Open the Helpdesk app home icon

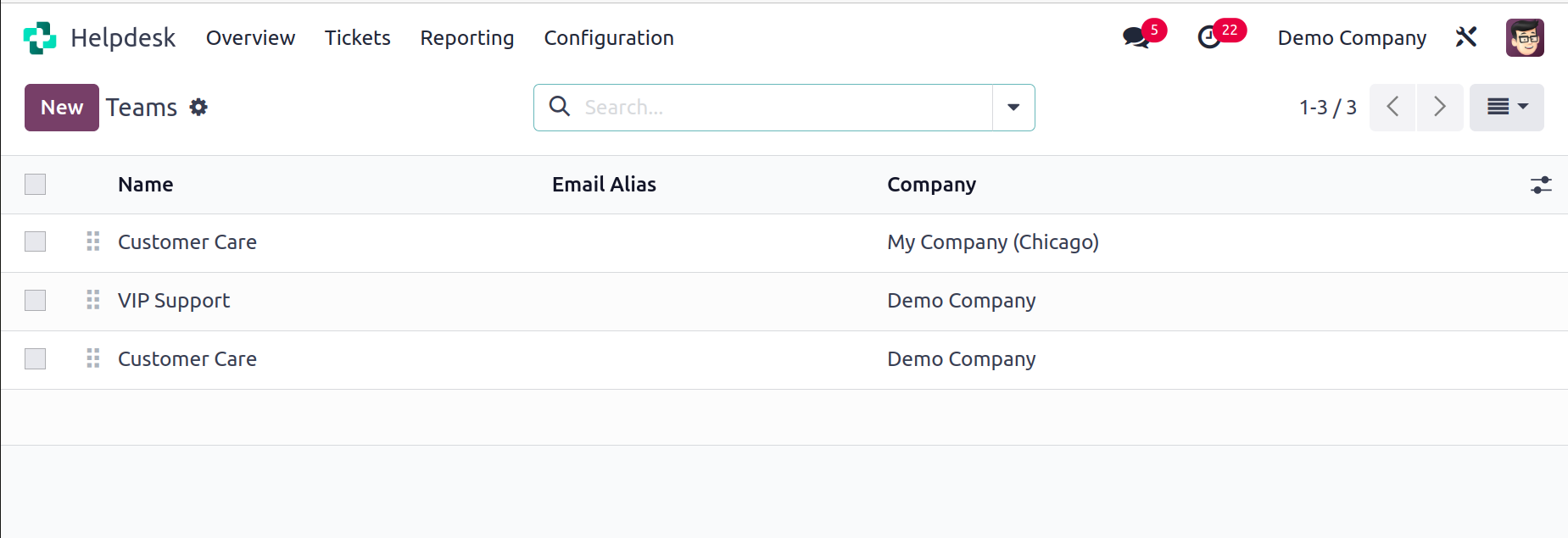pos(40,38)
